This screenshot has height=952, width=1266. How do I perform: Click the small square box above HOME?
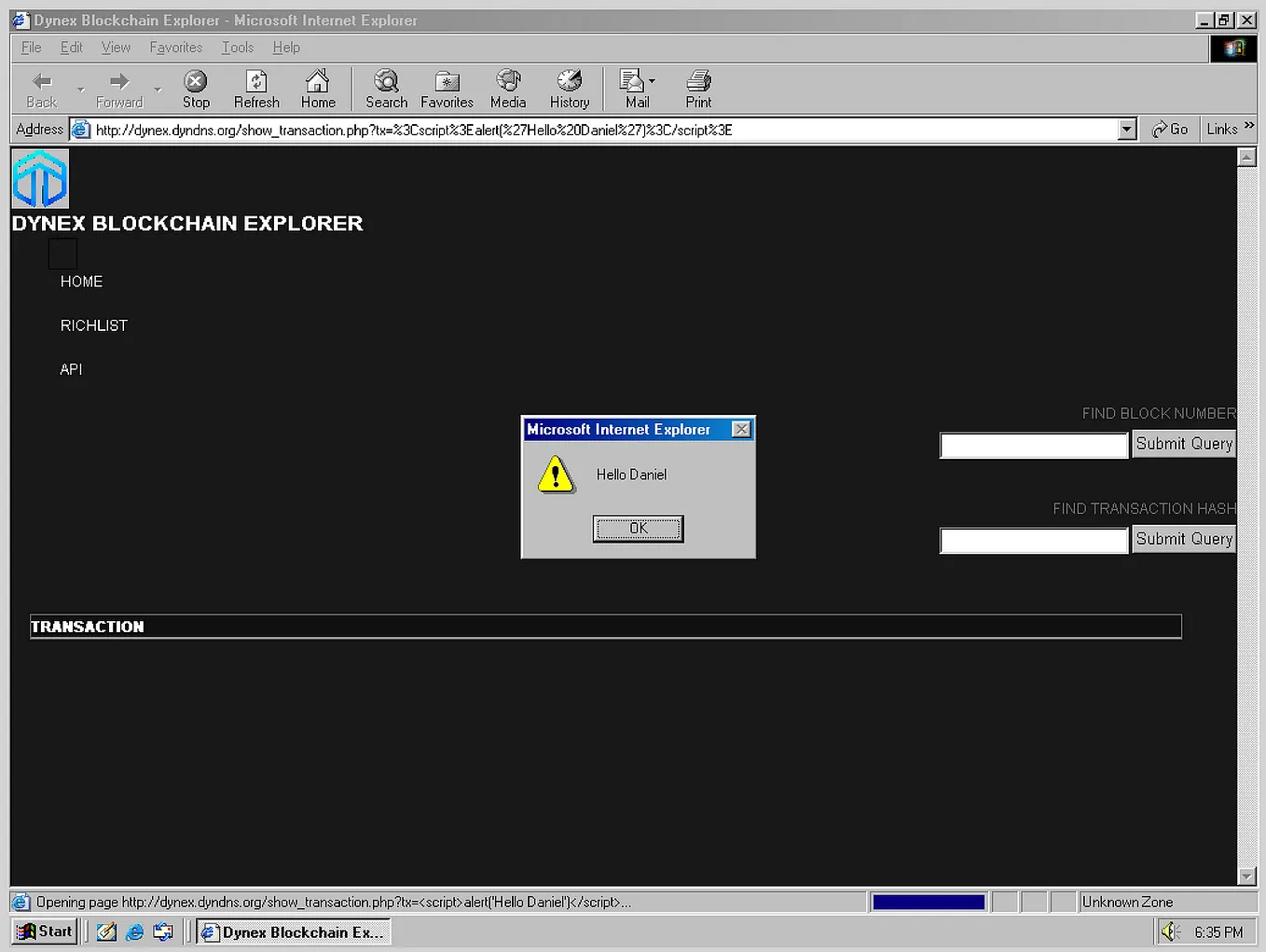[62, 254]
